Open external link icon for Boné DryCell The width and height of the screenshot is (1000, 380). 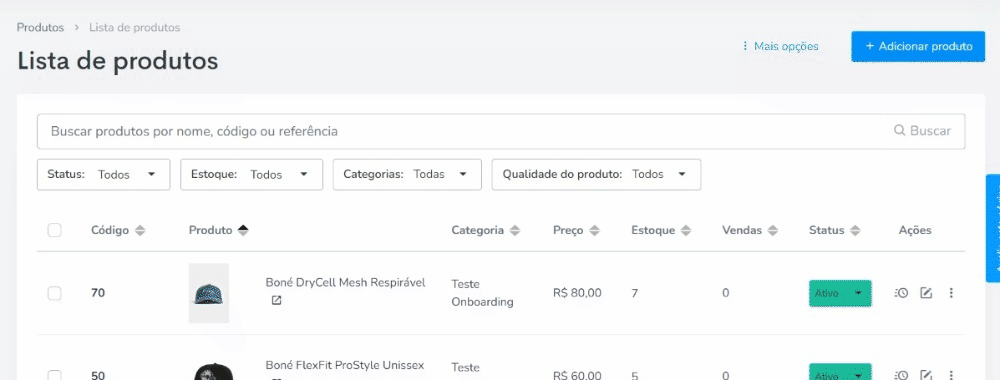point(276,300)
